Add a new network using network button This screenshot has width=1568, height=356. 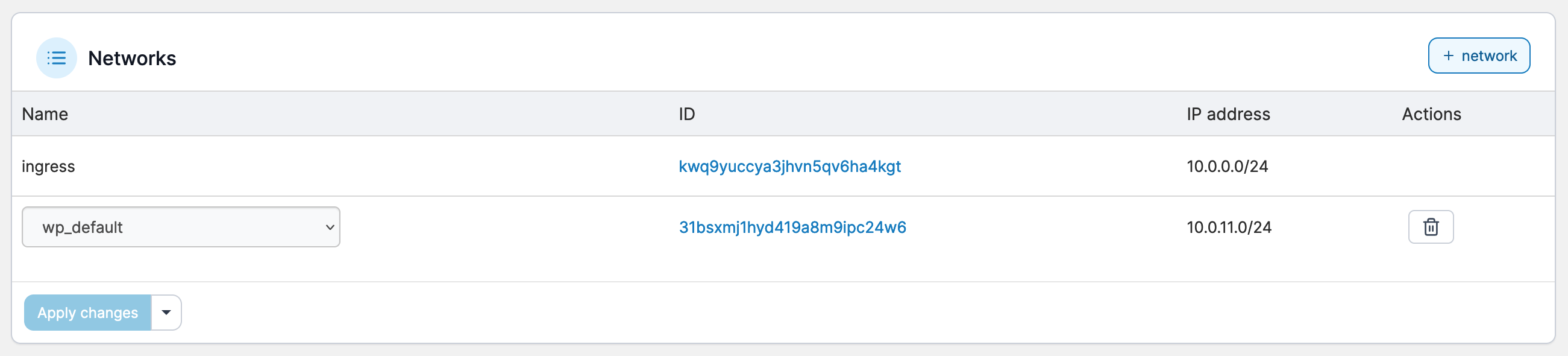coord(1479,56)
